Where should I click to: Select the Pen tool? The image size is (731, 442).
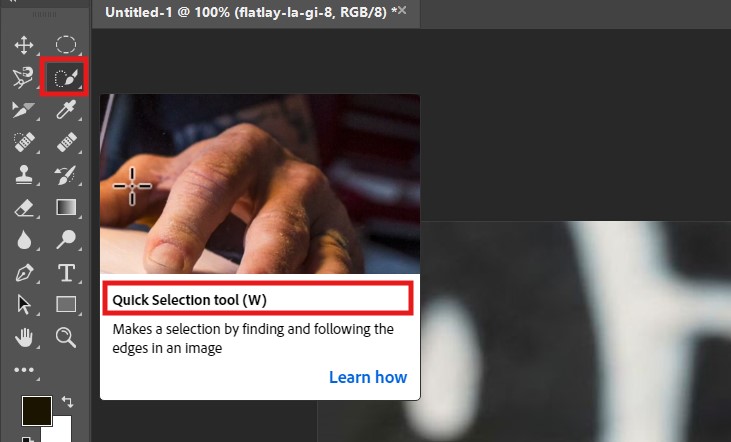click(x=24, y=273)
